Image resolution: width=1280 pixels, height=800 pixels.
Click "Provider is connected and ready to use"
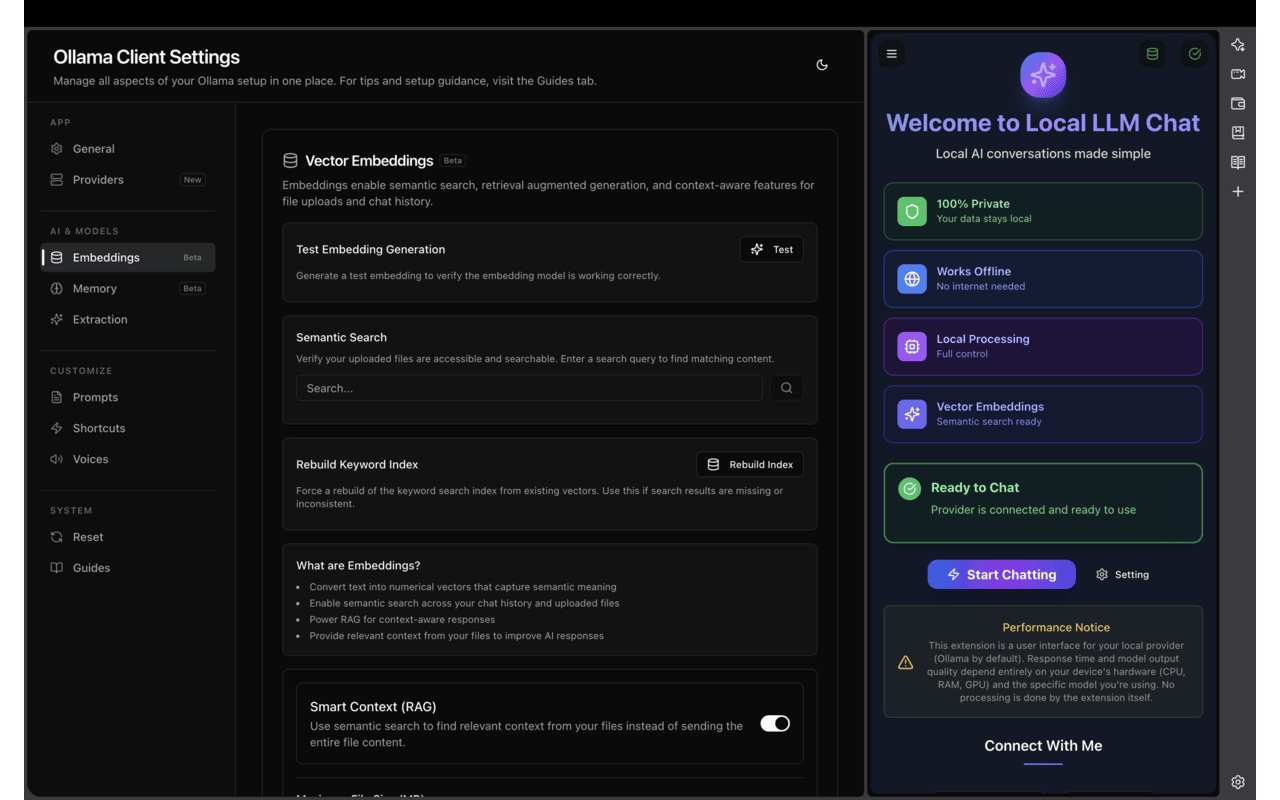point(1033,510)
